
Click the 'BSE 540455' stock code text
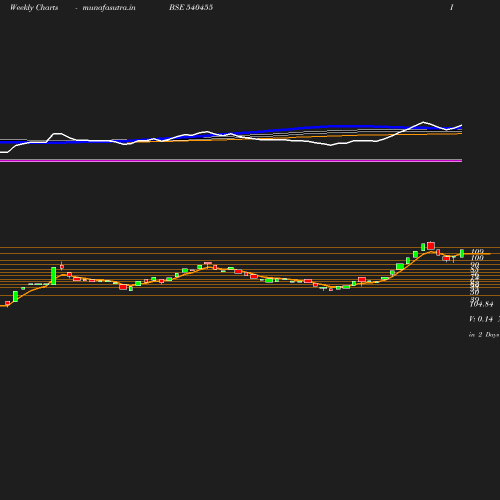pos(191,7)
